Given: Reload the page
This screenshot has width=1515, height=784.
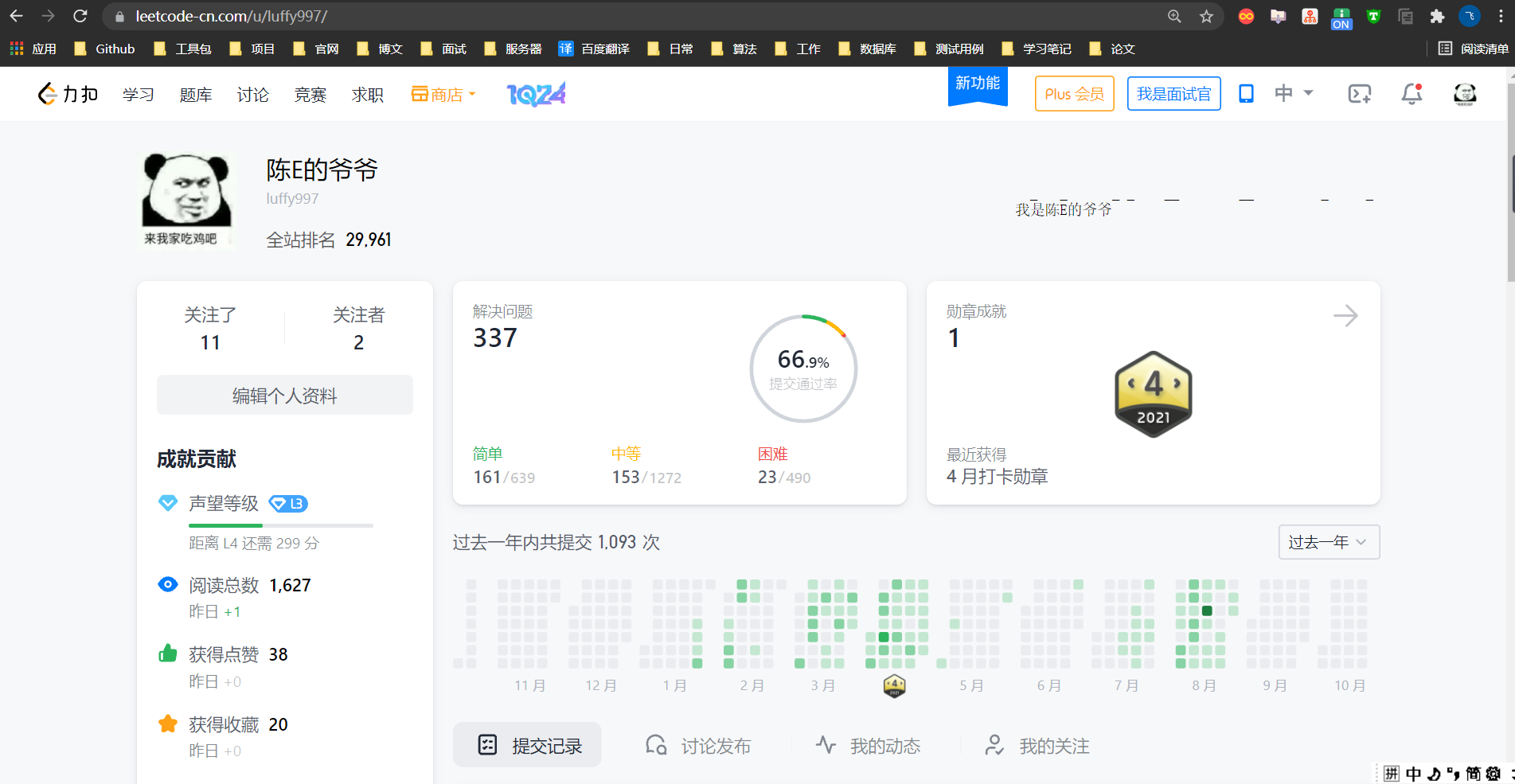Looking at the screenshot, I should pos(80,16).
